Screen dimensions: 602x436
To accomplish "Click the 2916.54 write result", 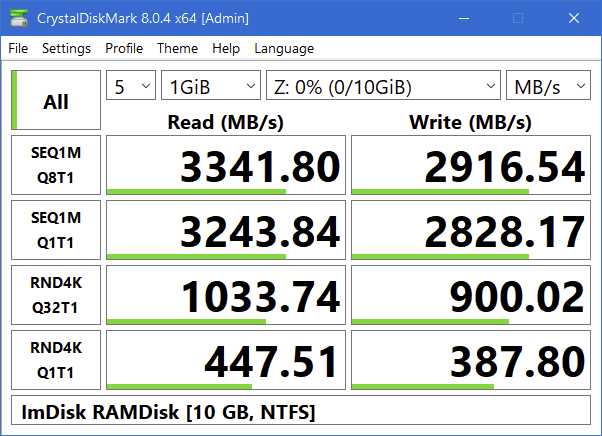I will [x=471, y=165].
